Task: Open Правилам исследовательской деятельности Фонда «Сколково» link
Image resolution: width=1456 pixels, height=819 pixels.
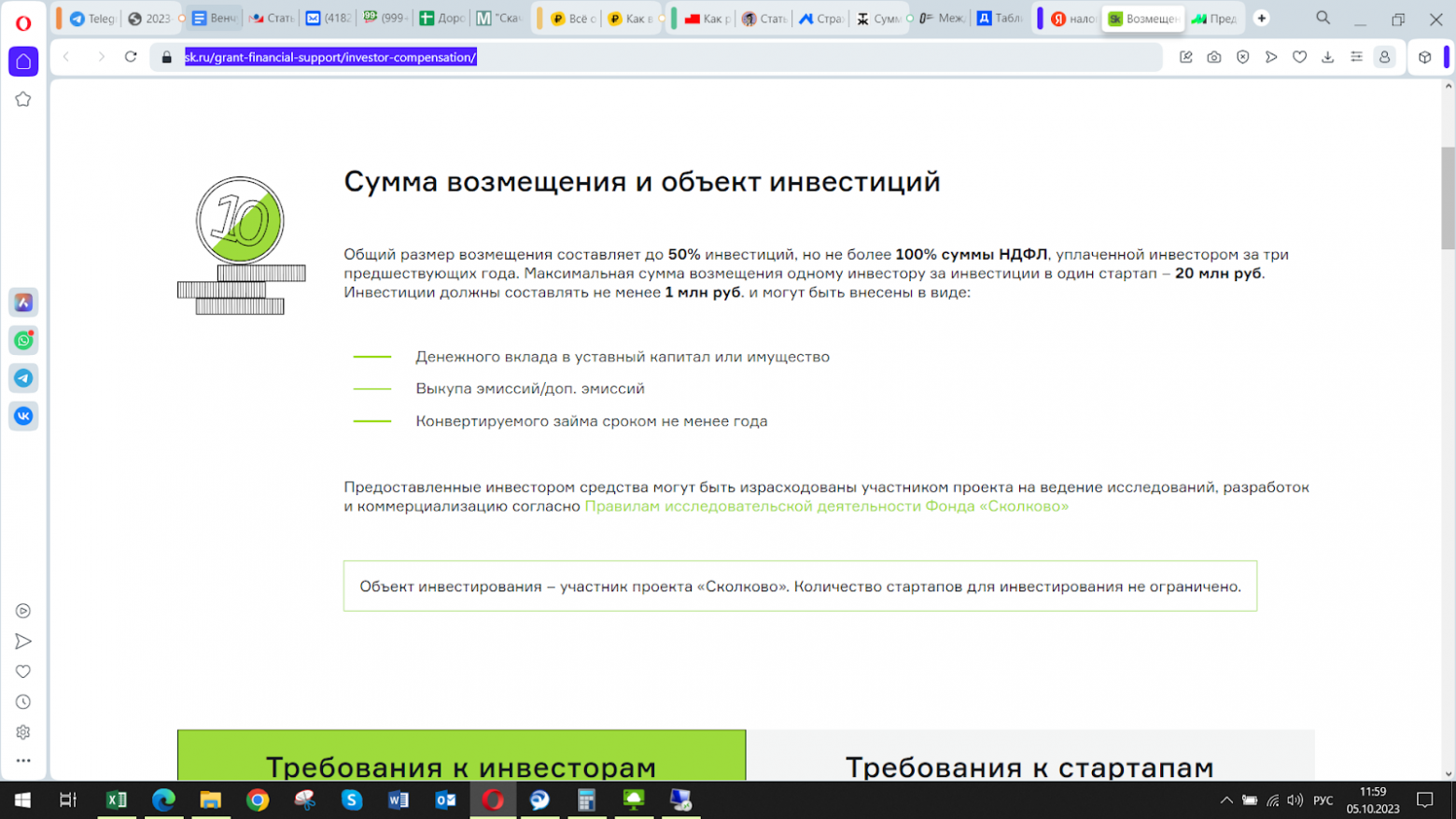Action: tap(826, 506)
